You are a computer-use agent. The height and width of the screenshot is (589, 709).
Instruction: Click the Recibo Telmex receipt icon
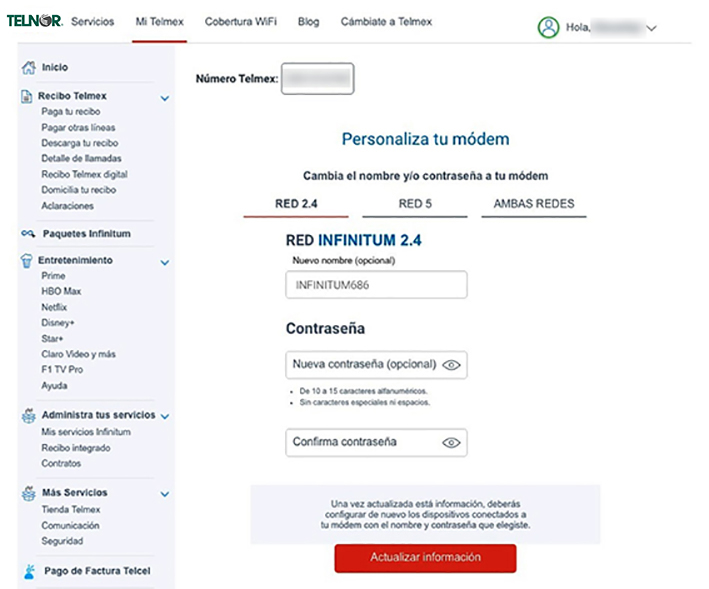tap(28, 97)
